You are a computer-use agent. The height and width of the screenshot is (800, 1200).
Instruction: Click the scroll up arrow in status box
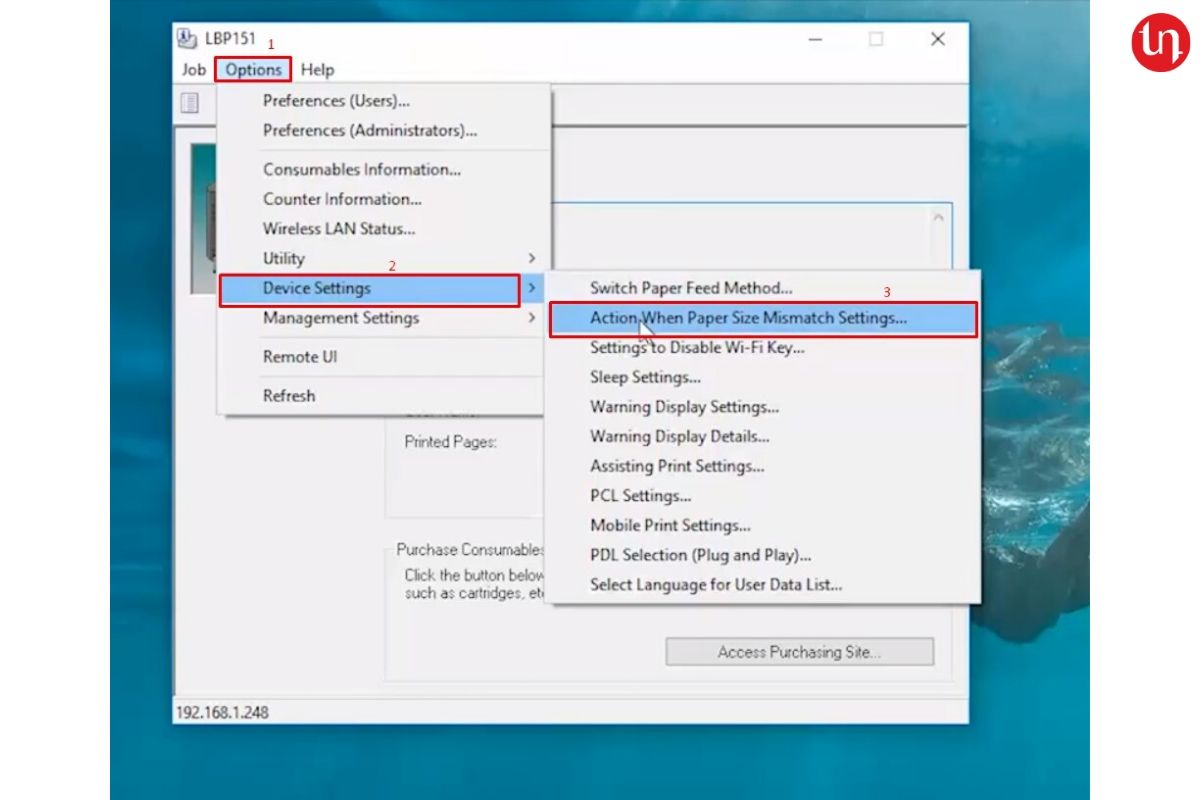pyautogui.click(x=938, y=216)
